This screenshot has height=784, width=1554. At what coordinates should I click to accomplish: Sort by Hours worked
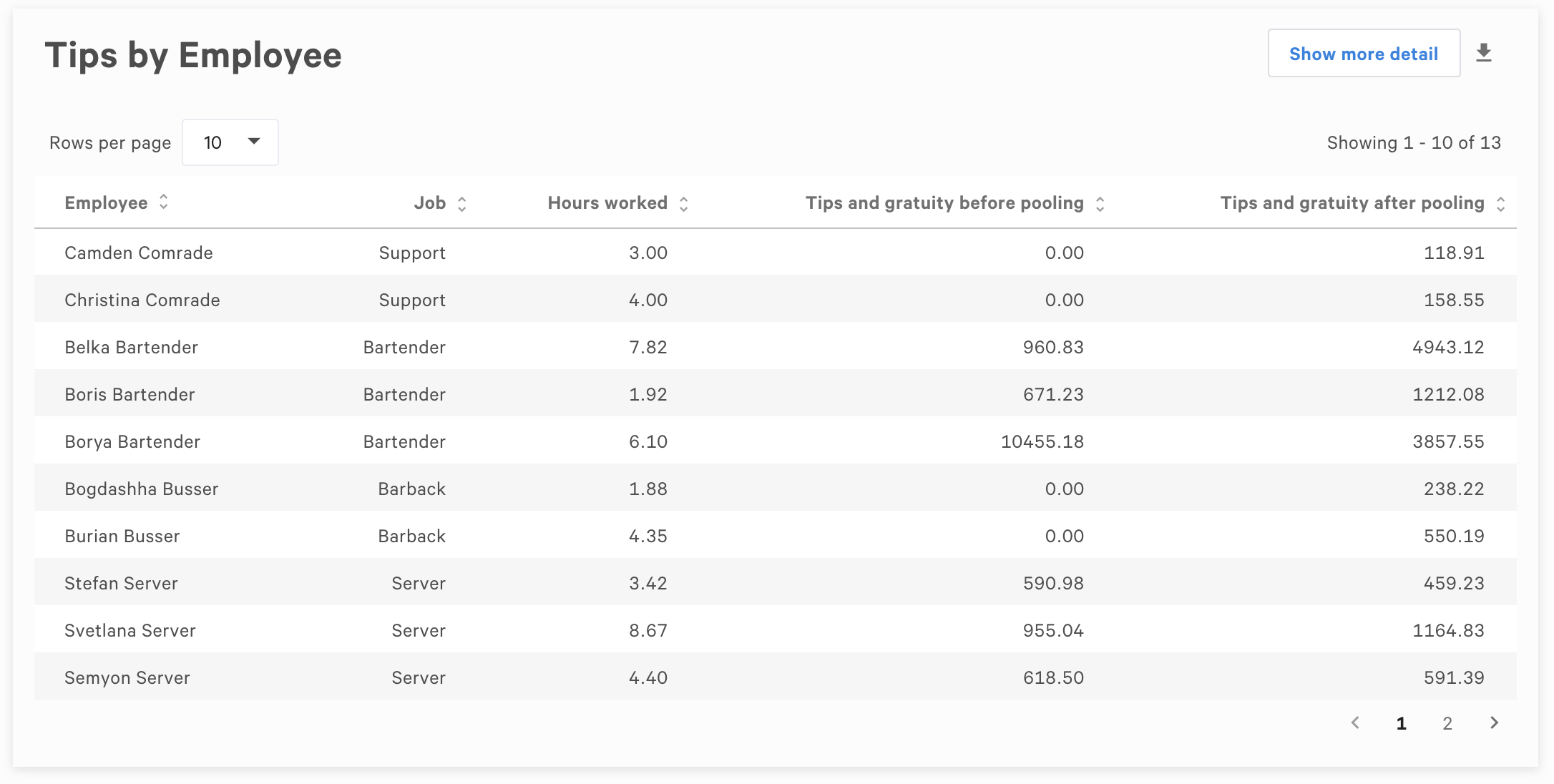point(684,202)
